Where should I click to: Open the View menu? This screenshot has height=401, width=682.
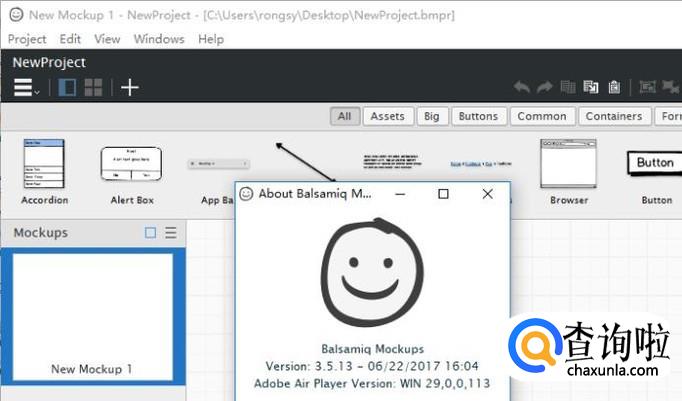(107, 39)
